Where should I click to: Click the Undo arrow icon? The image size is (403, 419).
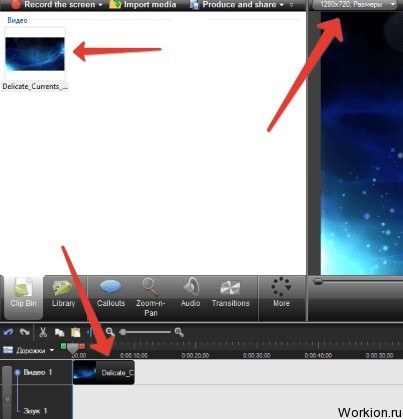point(8,332)
